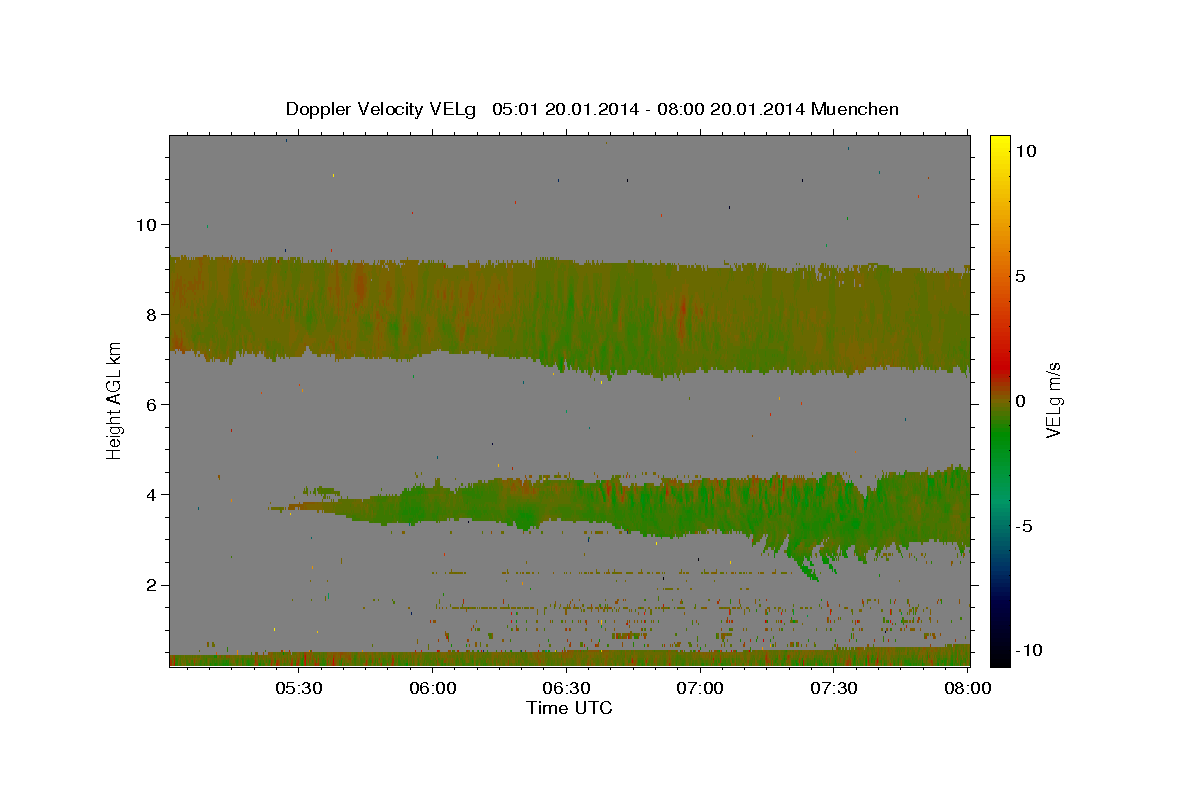Click the yellow top of the colorbar

click(x=999, y=145)
